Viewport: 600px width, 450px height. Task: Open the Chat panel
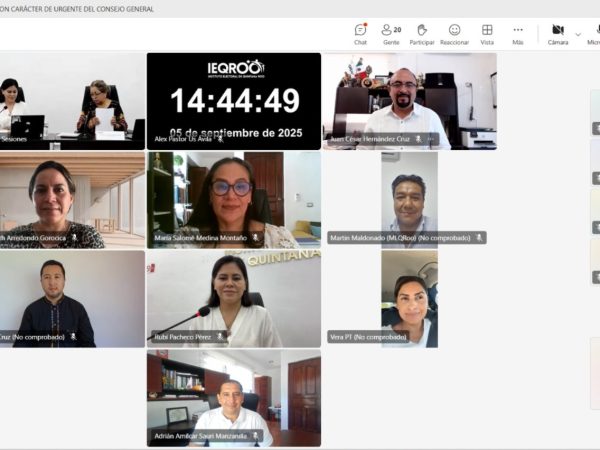(x=360, y=34)
